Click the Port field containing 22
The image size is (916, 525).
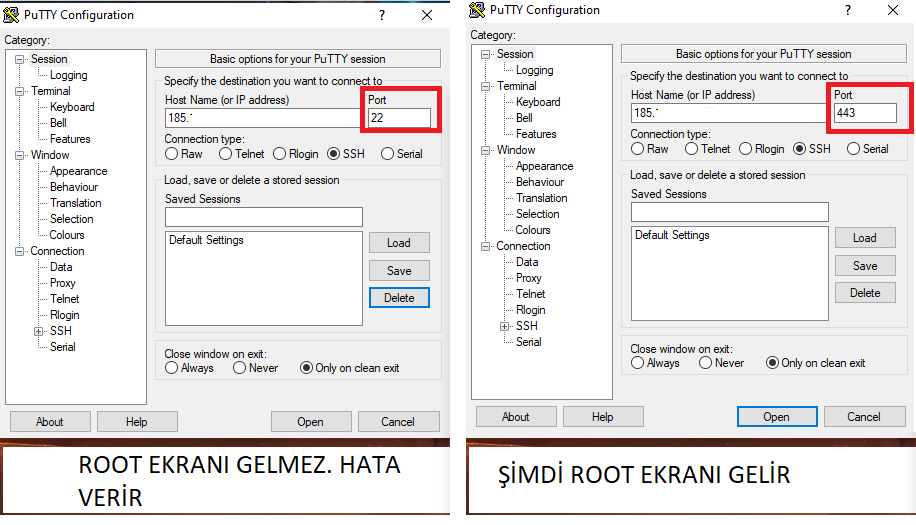(399, 118)
